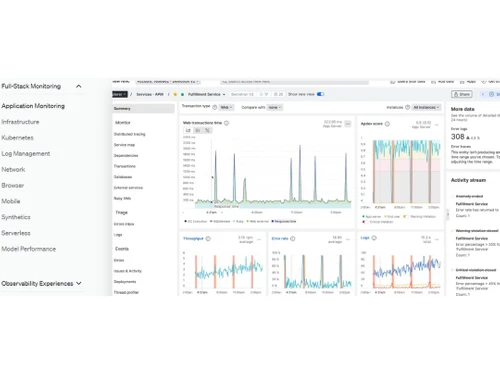Image resolution: width=500 pixels, height=375 pixels.
Task: Toggle GC Execution legend item
Action: (x=196, y=221)
